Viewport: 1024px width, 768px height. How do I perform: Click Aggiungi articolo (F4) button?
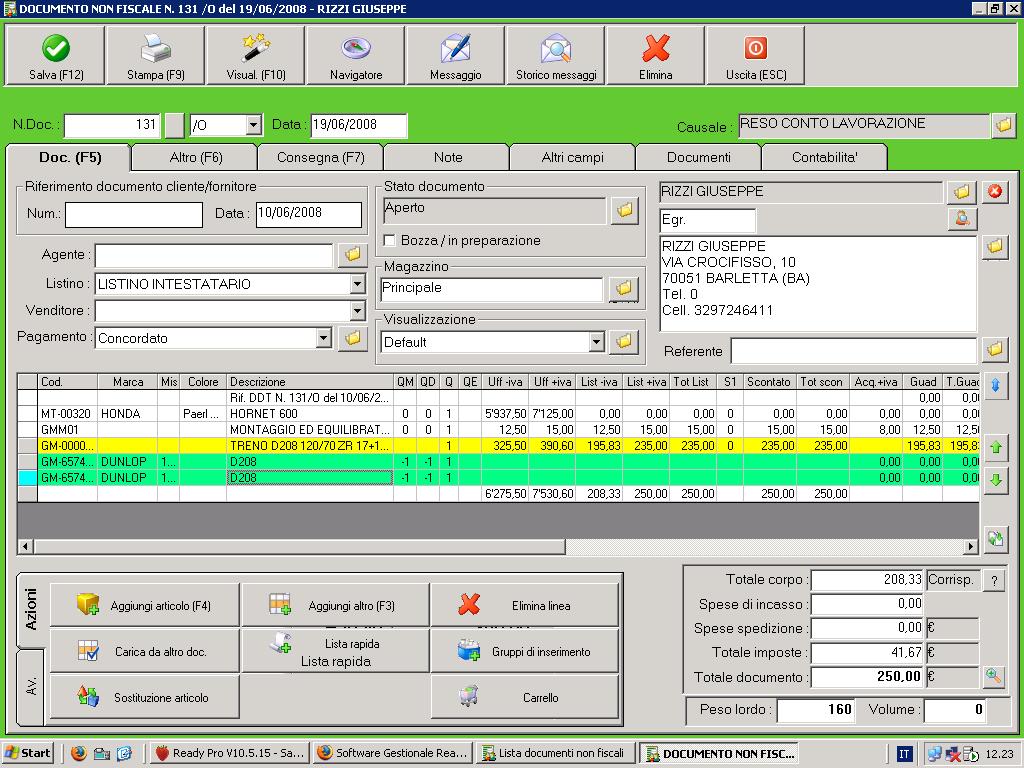point(145,605)
